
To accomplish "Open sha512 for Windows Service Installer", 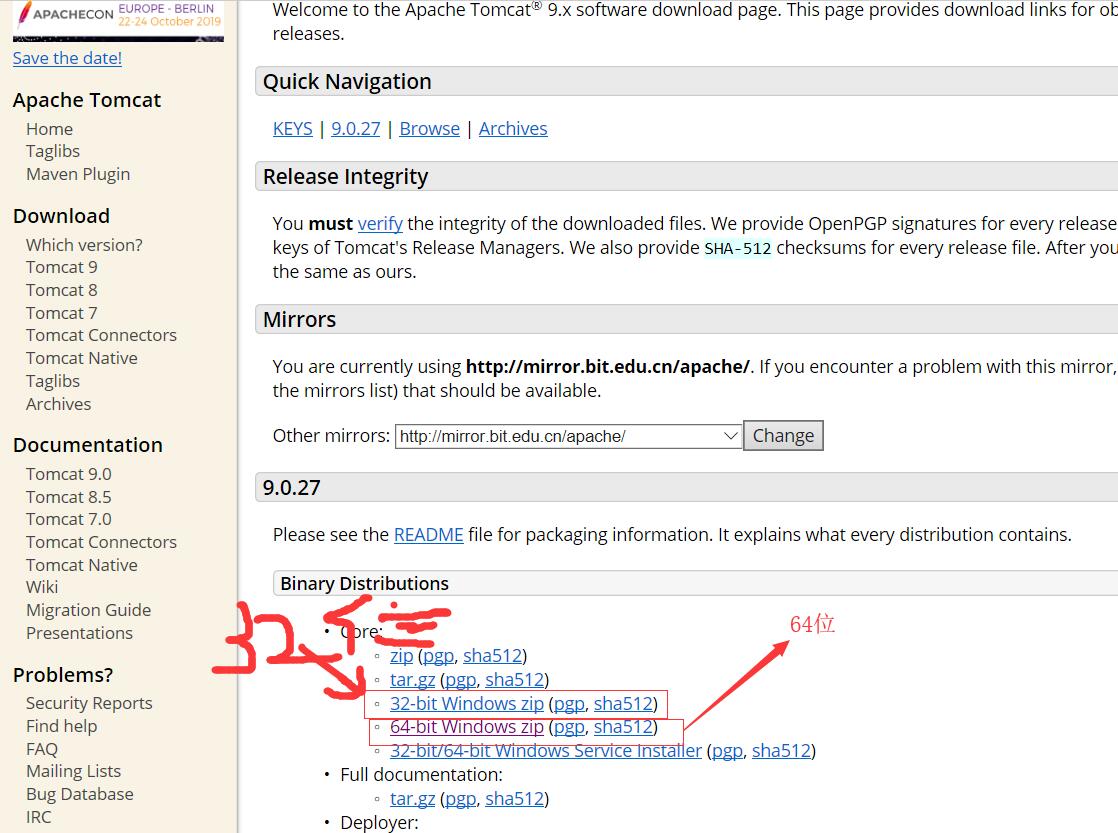I will 781,750.
